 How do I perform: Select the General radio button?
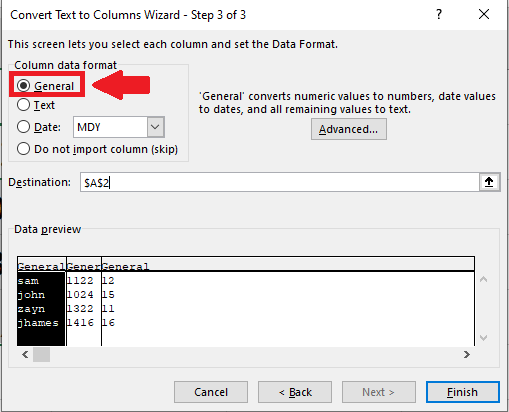tap(23, 86)
